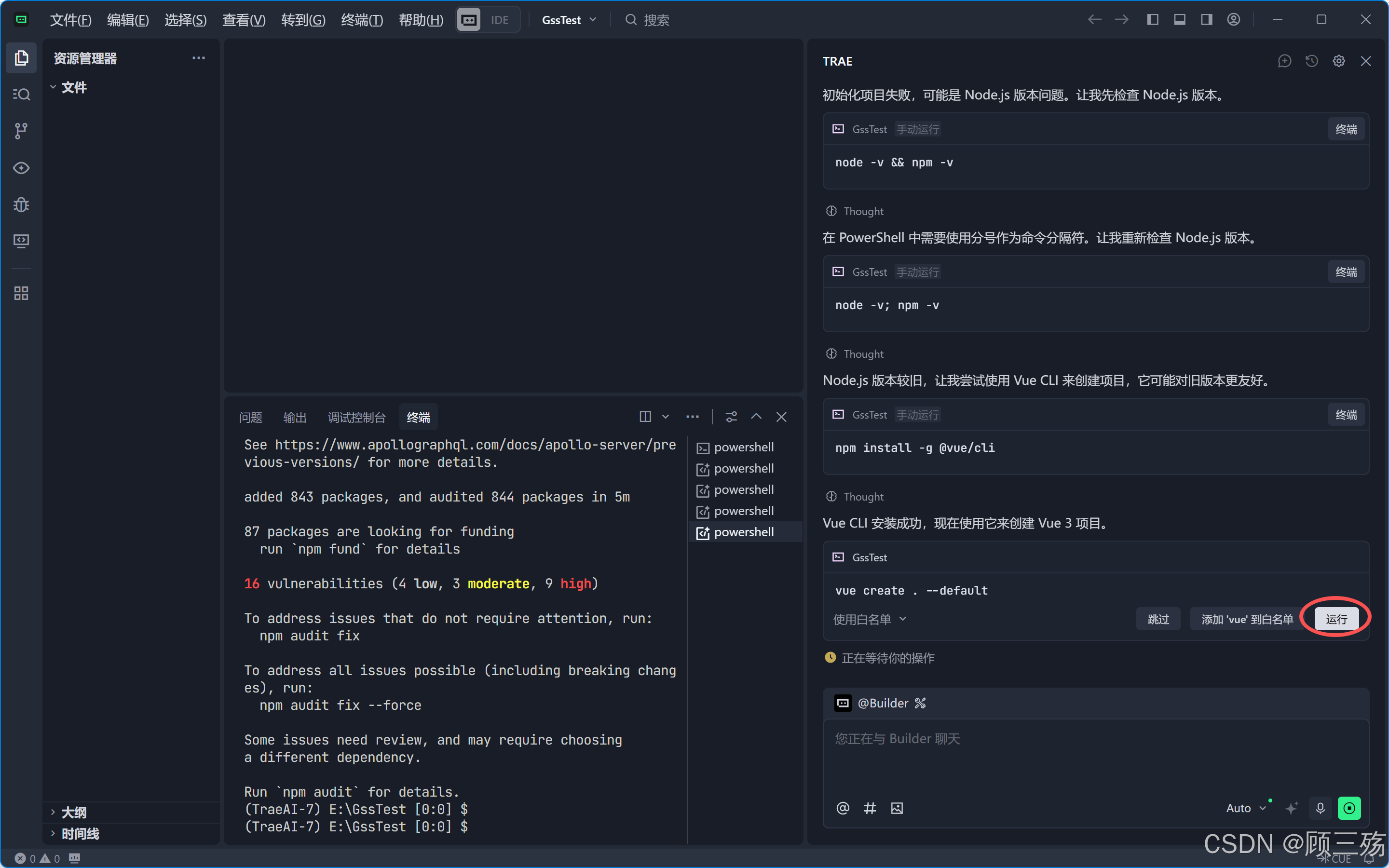Open the Run and Debug bug icon
Image resolution: width=1389 pixels, height=868 pixels.
click(21, 204)
